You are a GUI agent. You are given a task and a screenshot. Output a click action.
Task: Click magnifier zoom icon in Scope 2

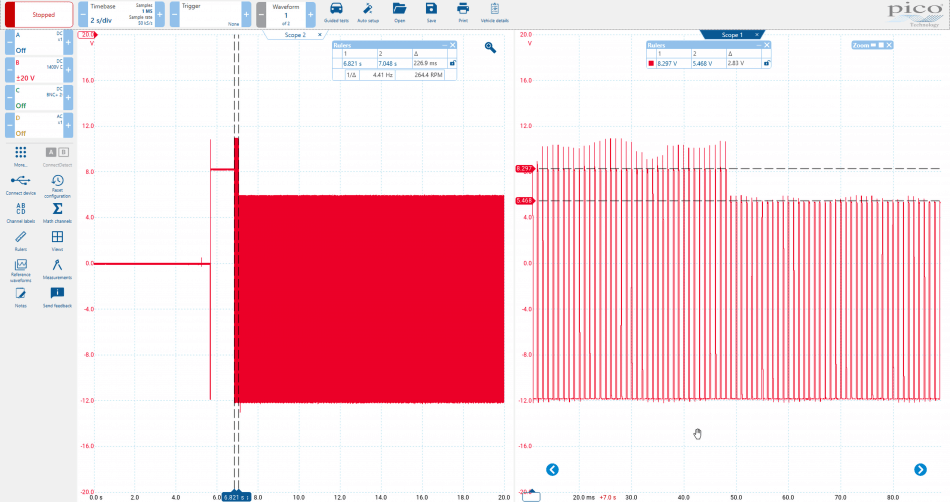coord(490,47)
